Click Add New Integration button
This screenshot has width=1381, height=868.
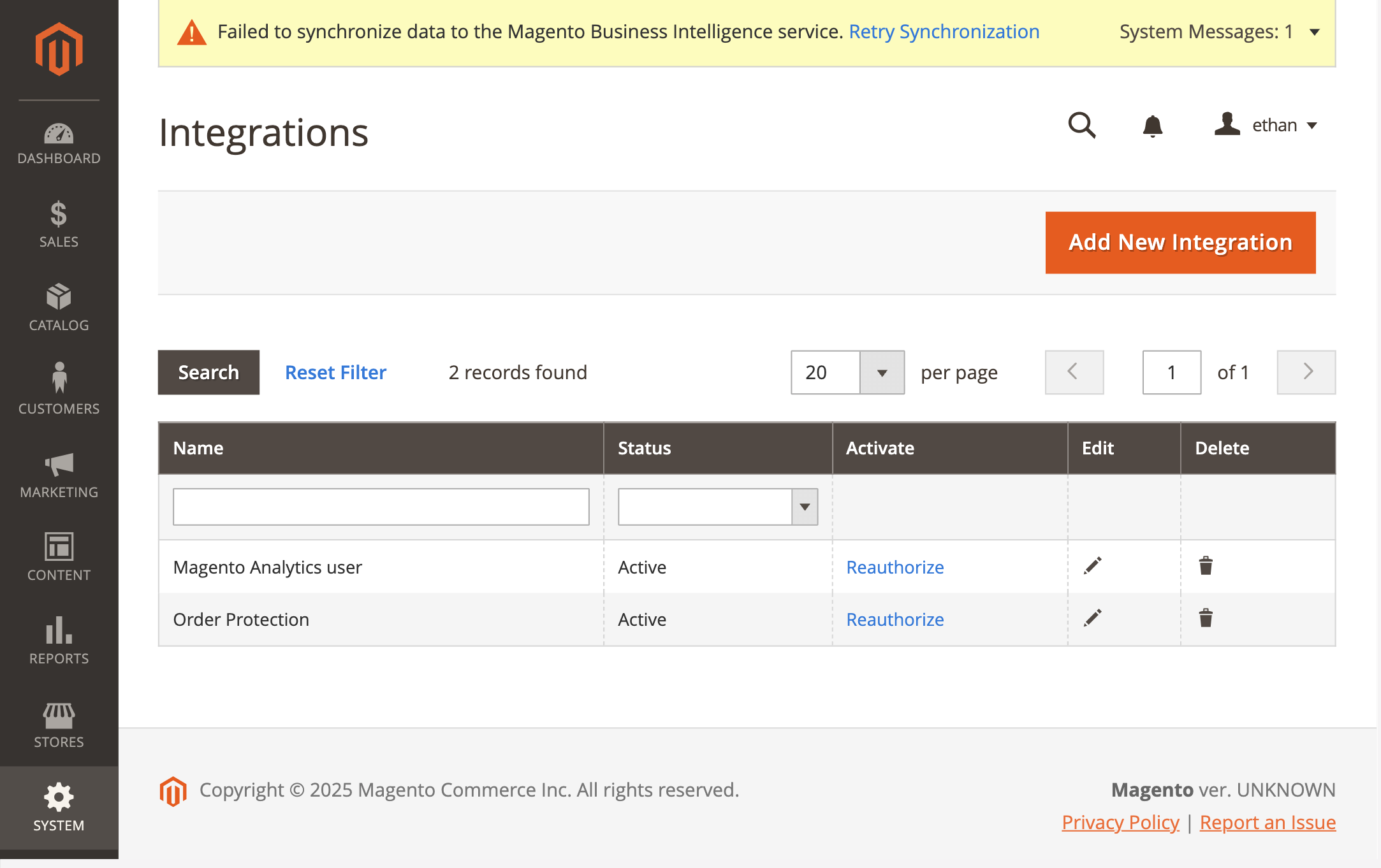(x=1180, y=243)
